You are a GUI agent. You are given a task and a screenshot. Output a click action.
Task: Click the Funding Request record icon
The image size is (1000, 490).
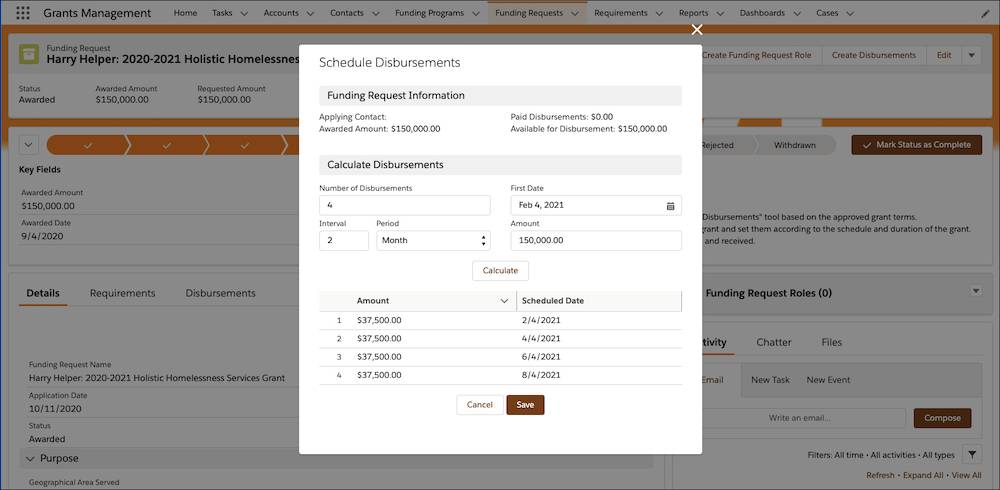[29, 54]
